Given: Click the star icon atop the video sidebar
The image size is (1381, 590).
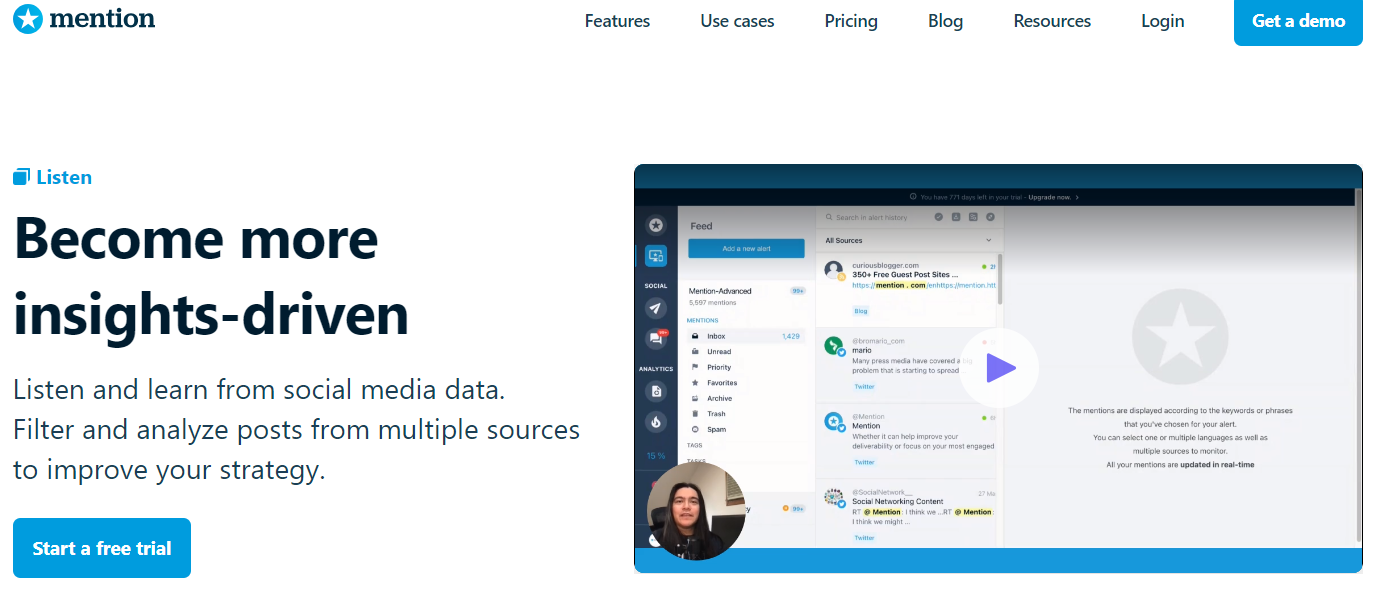Looking at the screenshot, I should coord(656,225).
